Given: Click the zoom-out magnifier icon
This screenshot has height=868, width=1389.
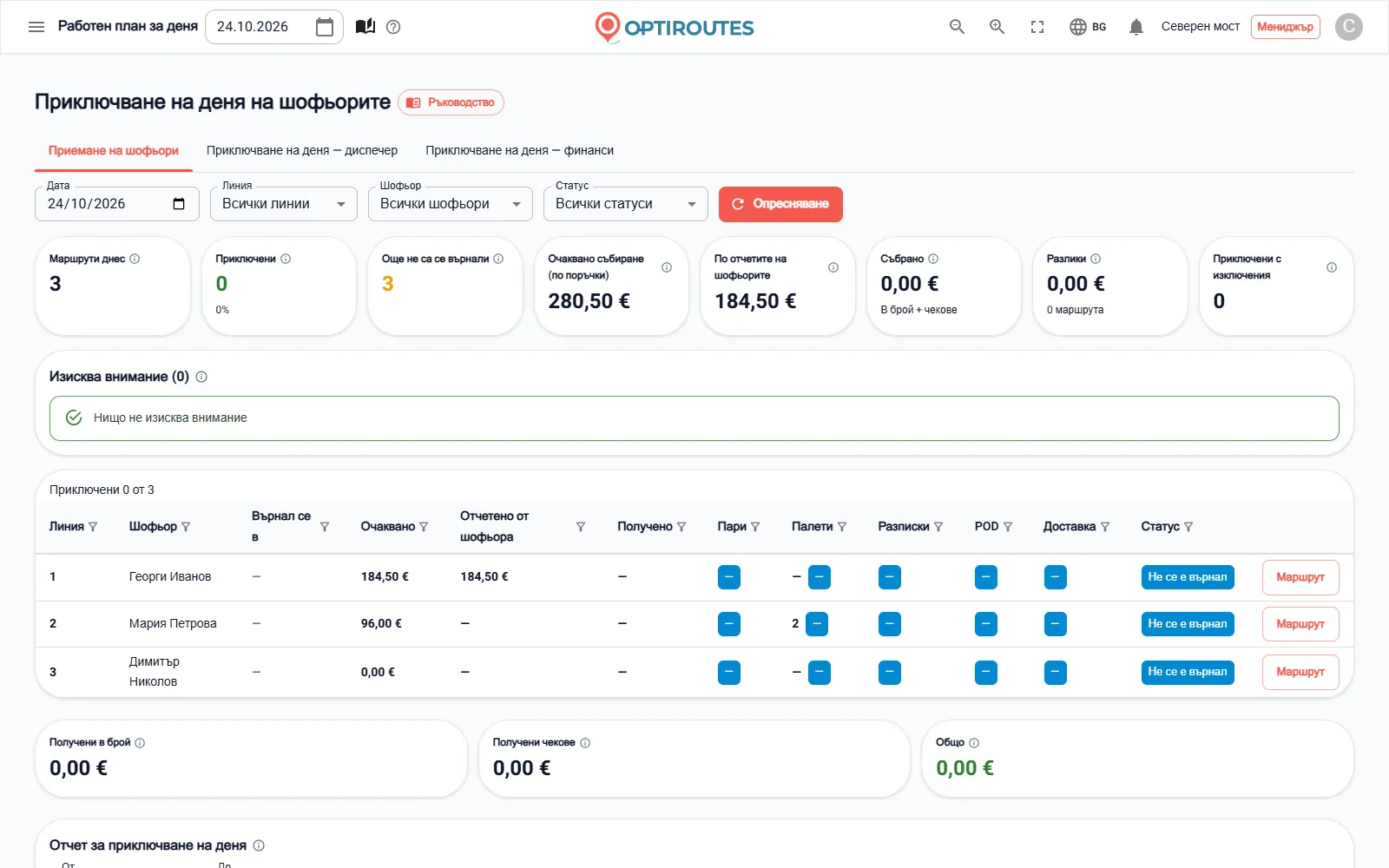Looking at the screenshot, I should tap(957, 27).
